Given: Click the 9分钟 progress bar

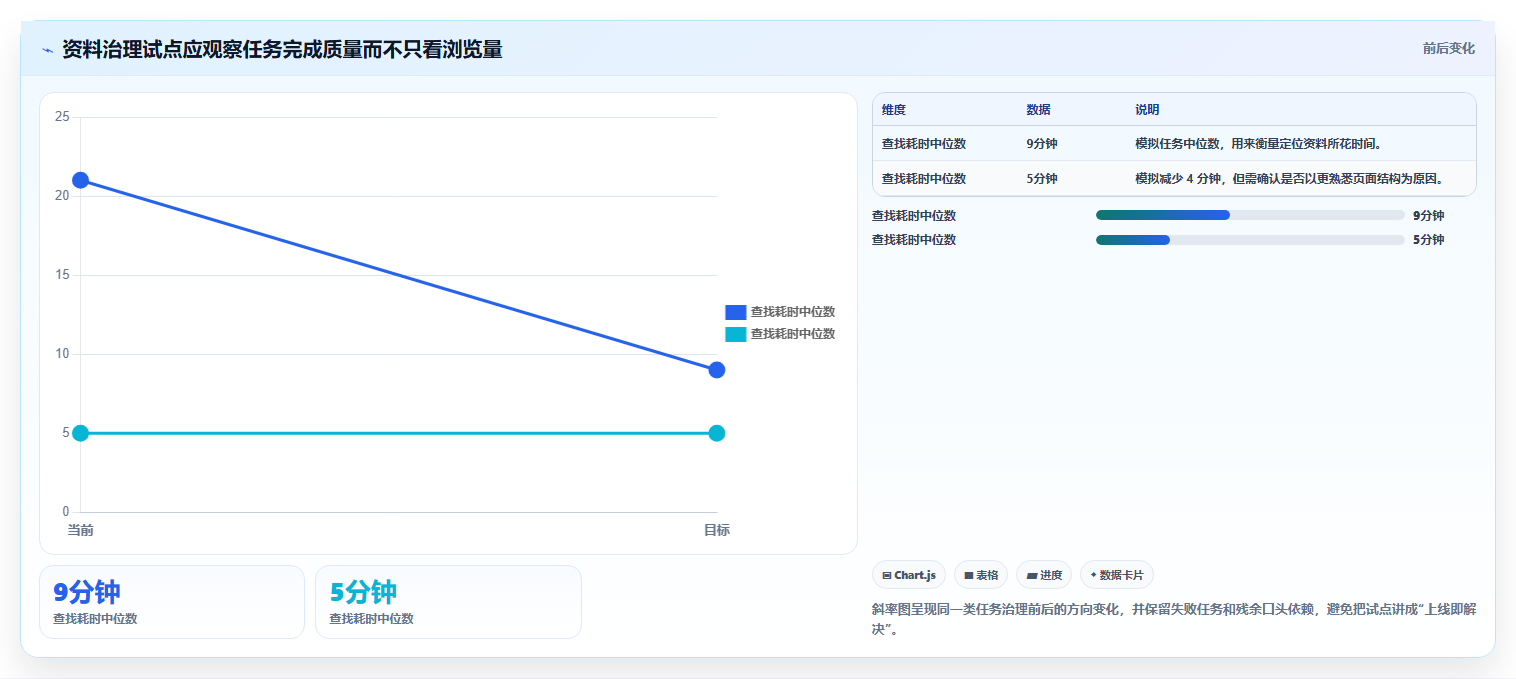Looking at the screenshot, I should 1250,215.
